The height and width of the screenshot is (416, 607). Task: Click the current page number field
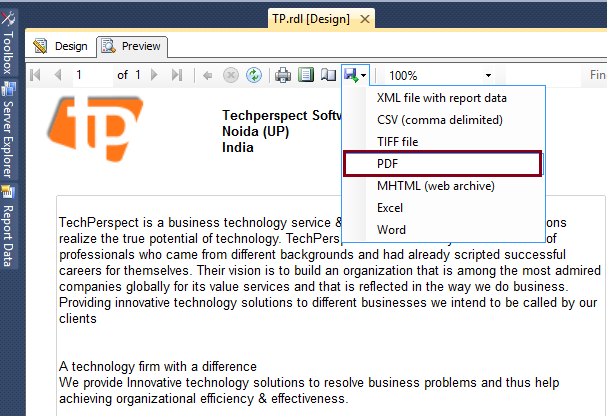click(93, 75)
